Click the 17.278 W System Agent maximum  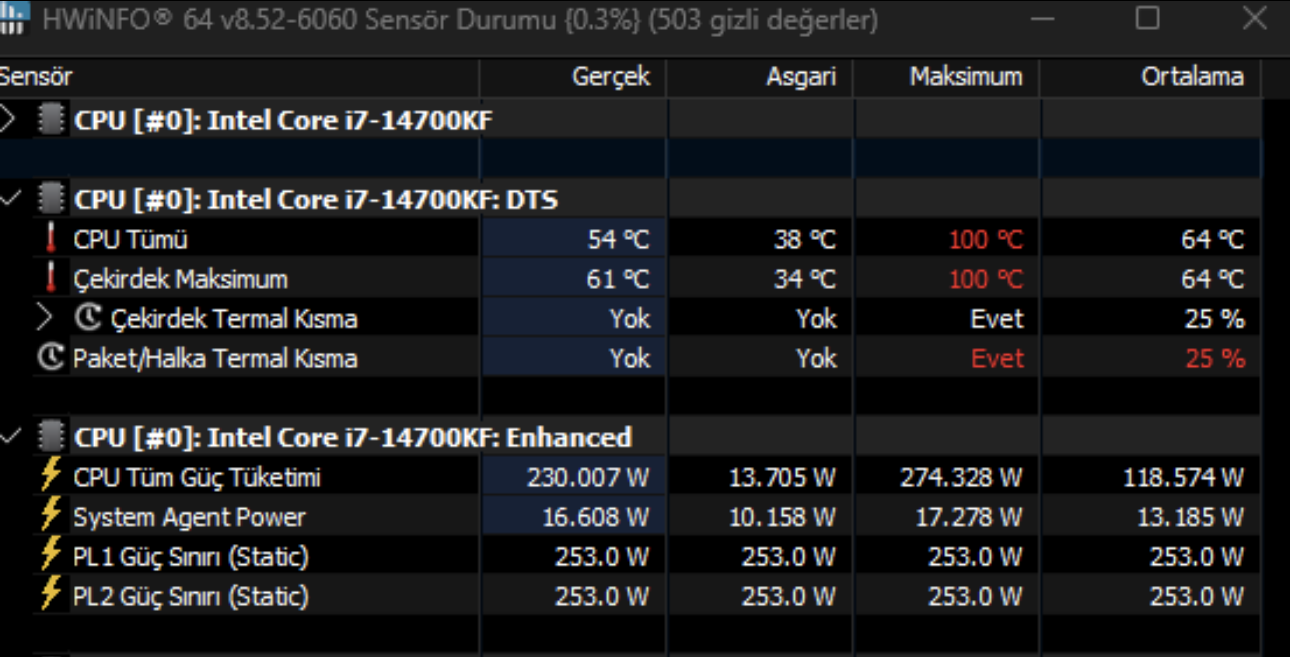click(x=969, y=517)
